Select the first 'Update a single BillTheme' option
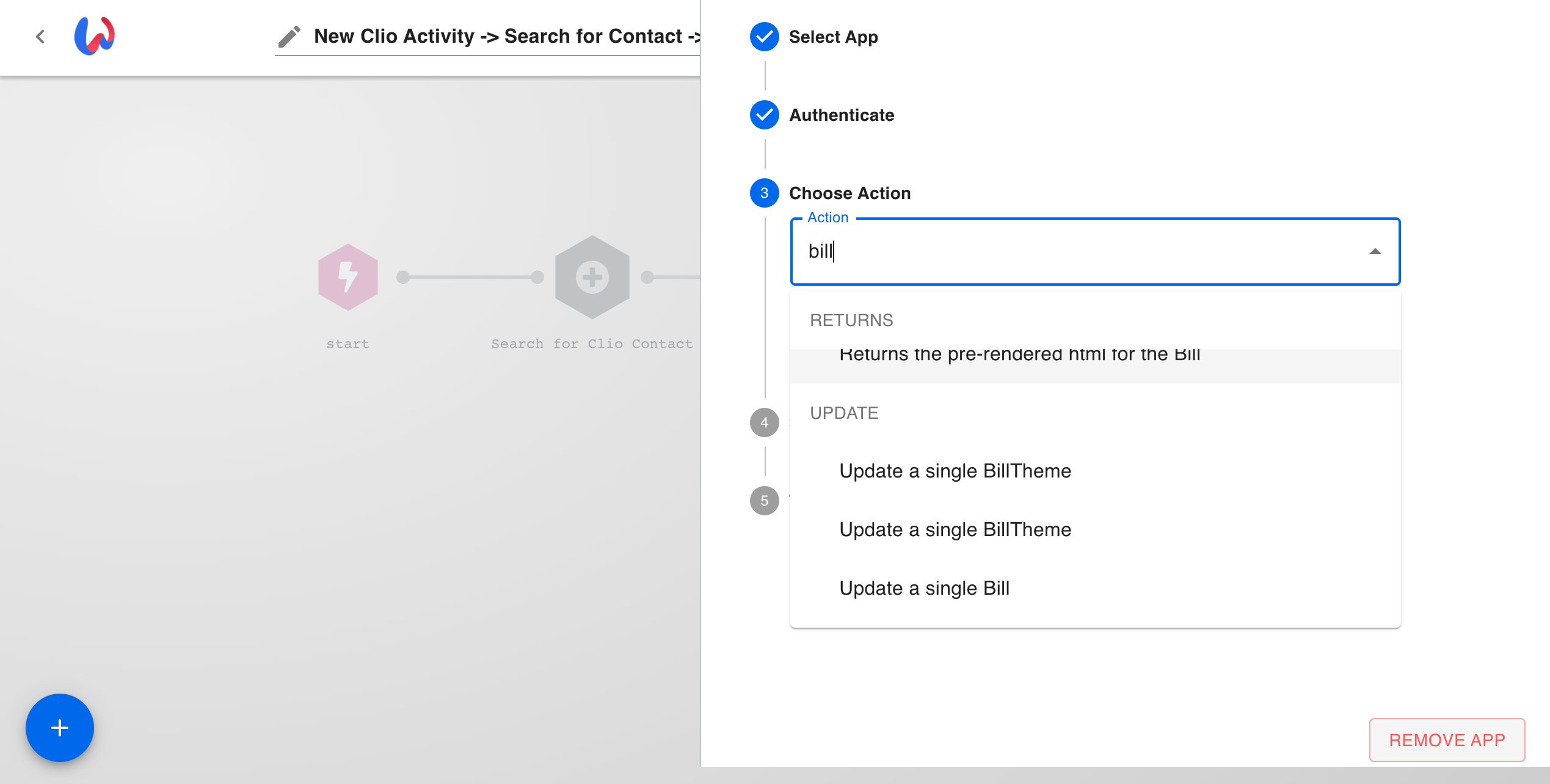Viewport: 1550px width, 784px height. point(1095,471)
